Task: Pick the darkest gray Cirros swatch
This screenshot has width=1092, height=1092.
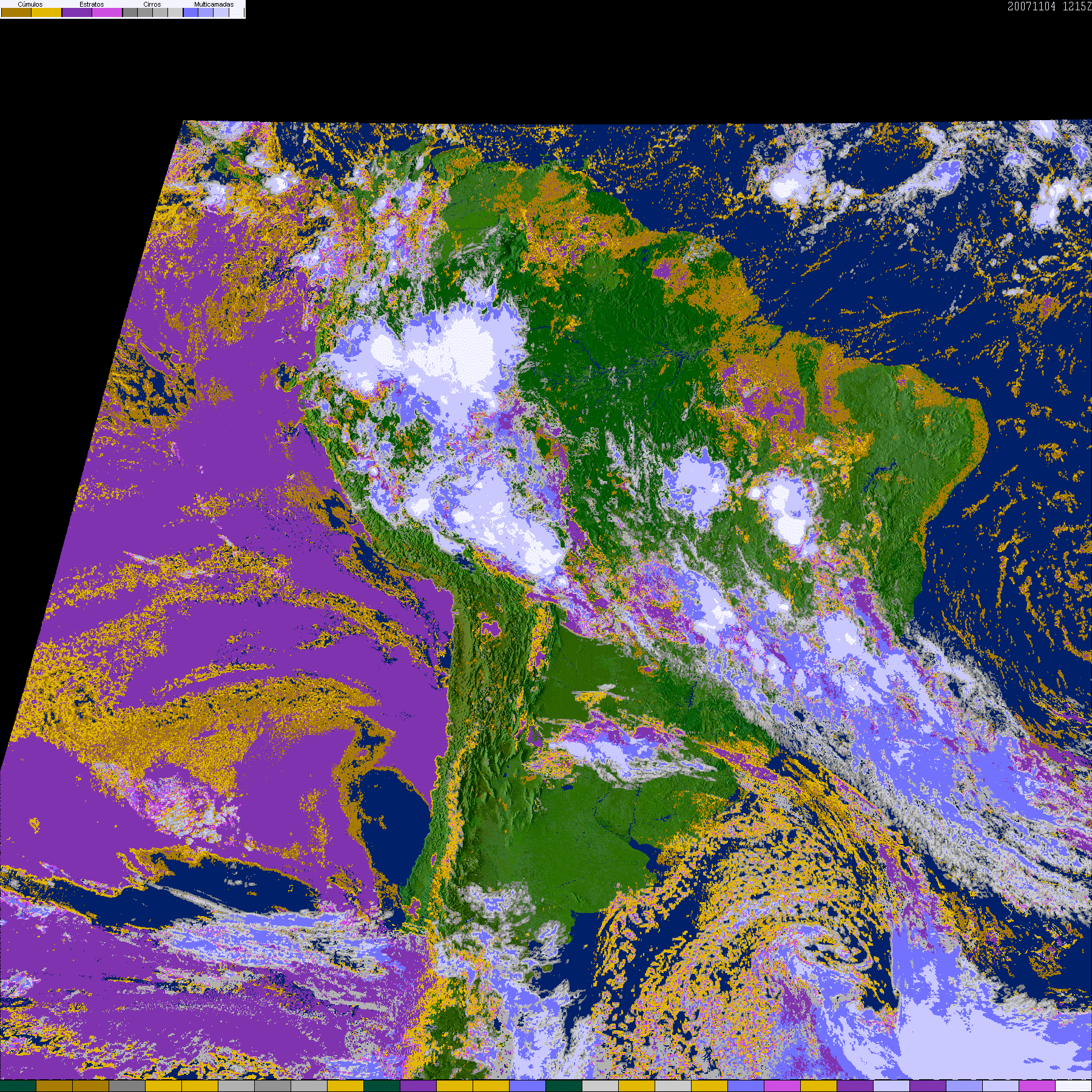Action: pos(130,12)
